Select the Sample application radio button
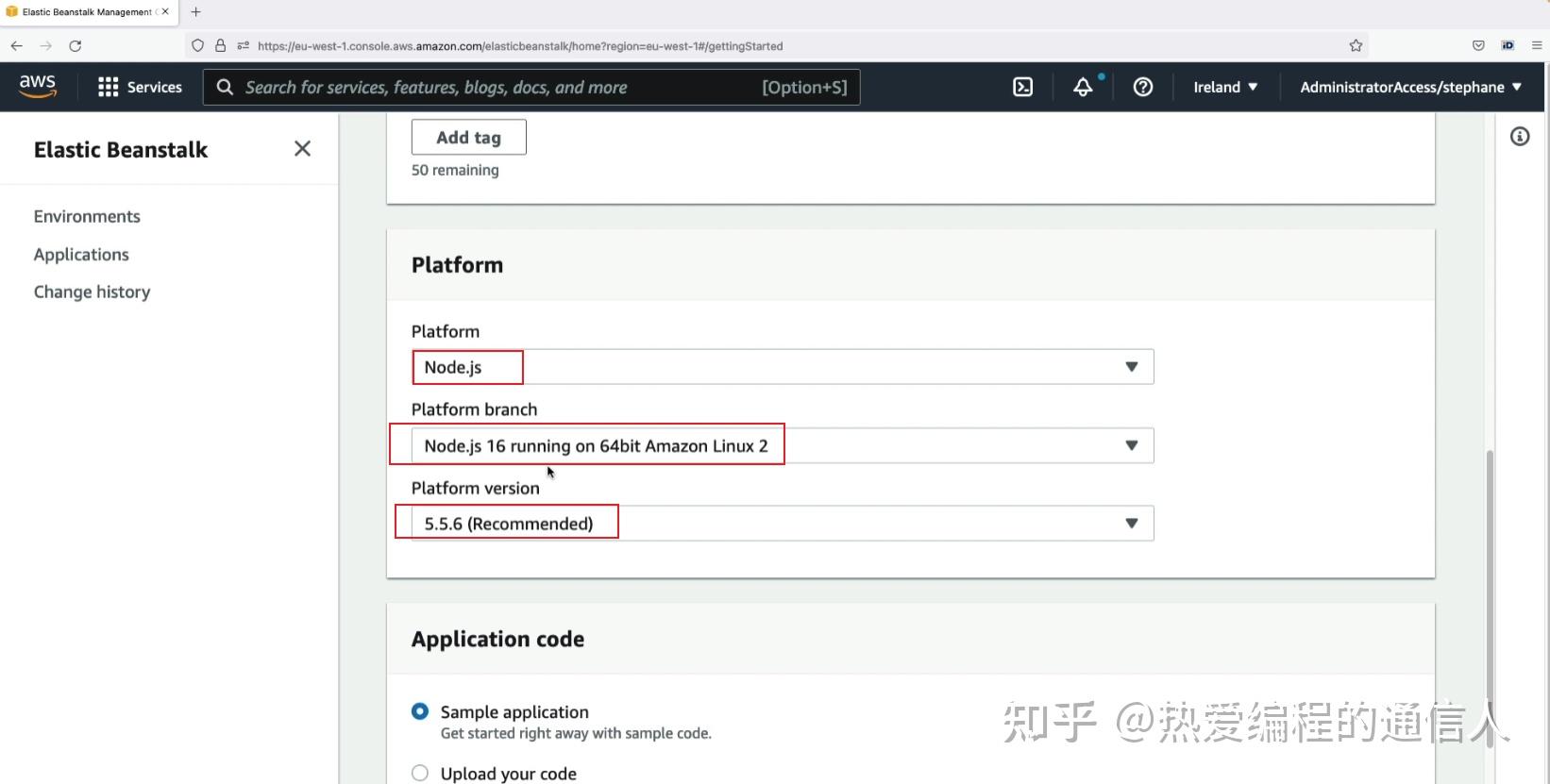The height and width of the screenshot is (784, 1550). point(420,711)
